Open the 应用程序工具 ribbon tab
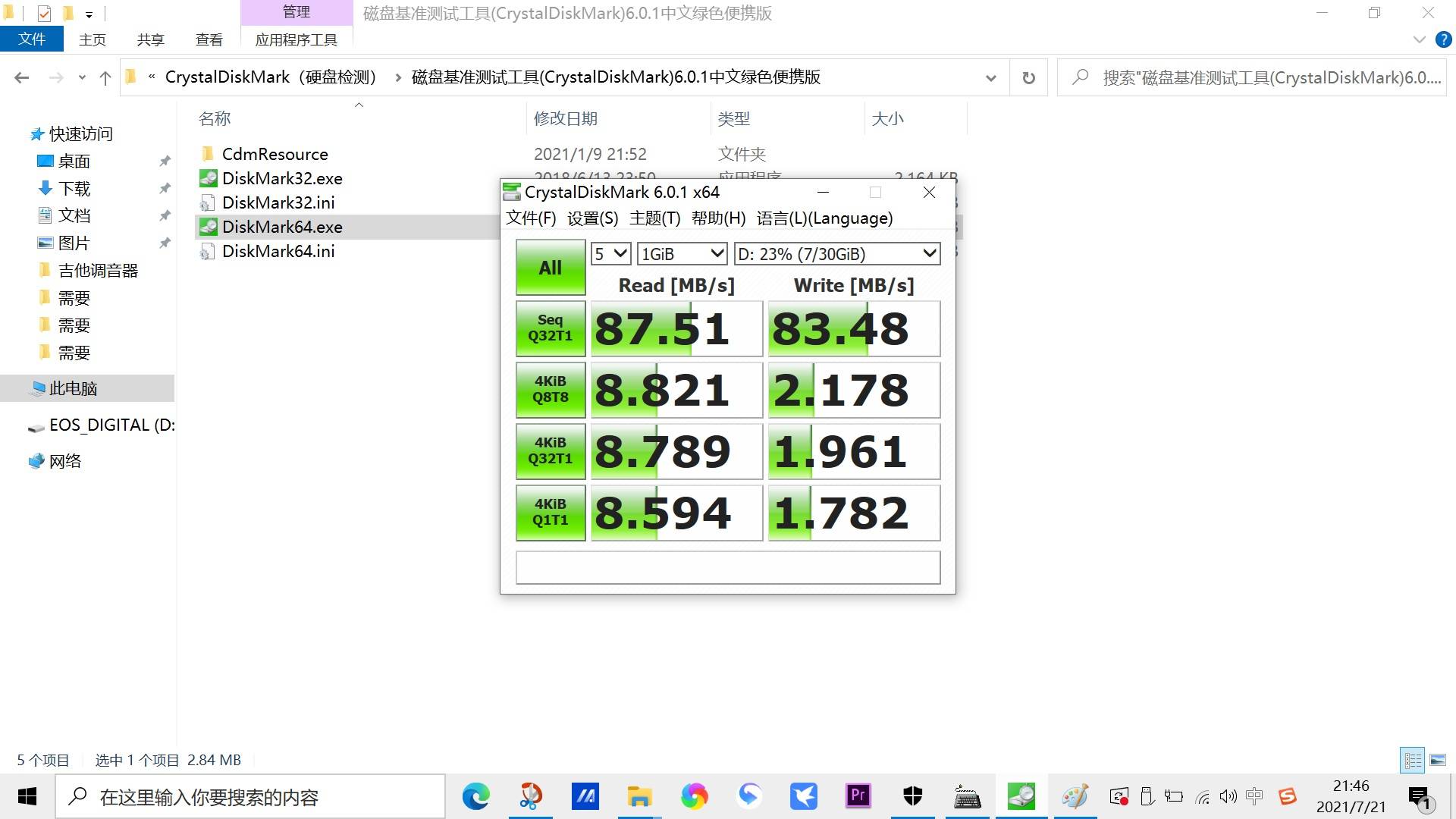1456x819 pixels. pyautogui.click(x=297, y=39)
